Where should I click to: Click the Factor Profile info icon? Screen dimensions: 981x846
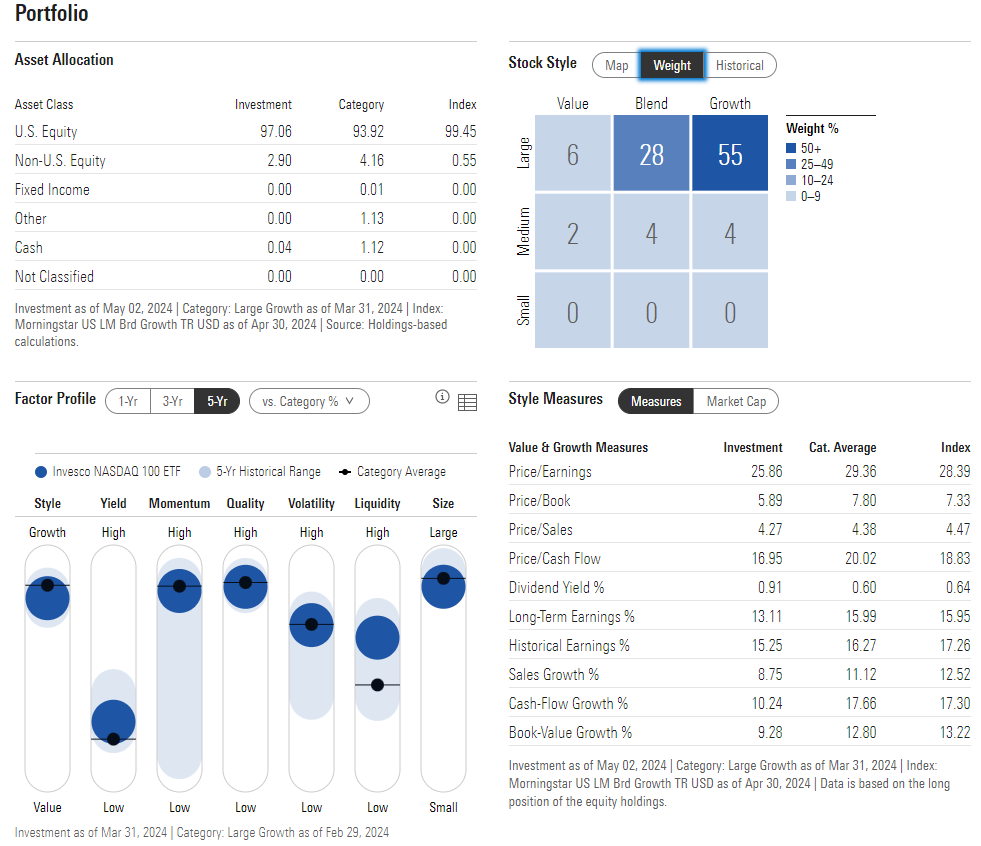[442, 398]
